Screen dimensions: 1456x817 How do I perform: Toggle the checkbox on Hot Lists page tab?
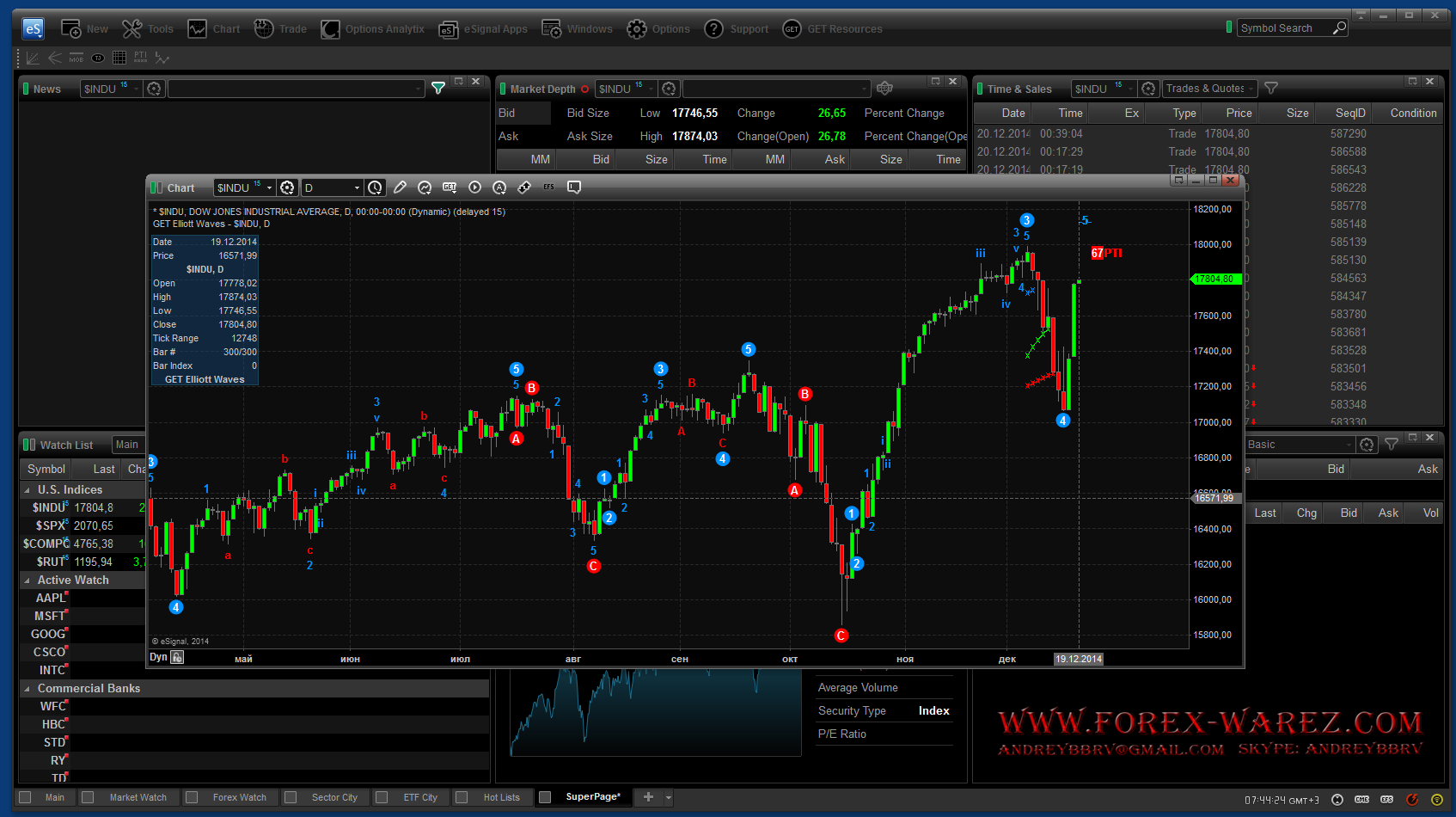pos(462,797)
